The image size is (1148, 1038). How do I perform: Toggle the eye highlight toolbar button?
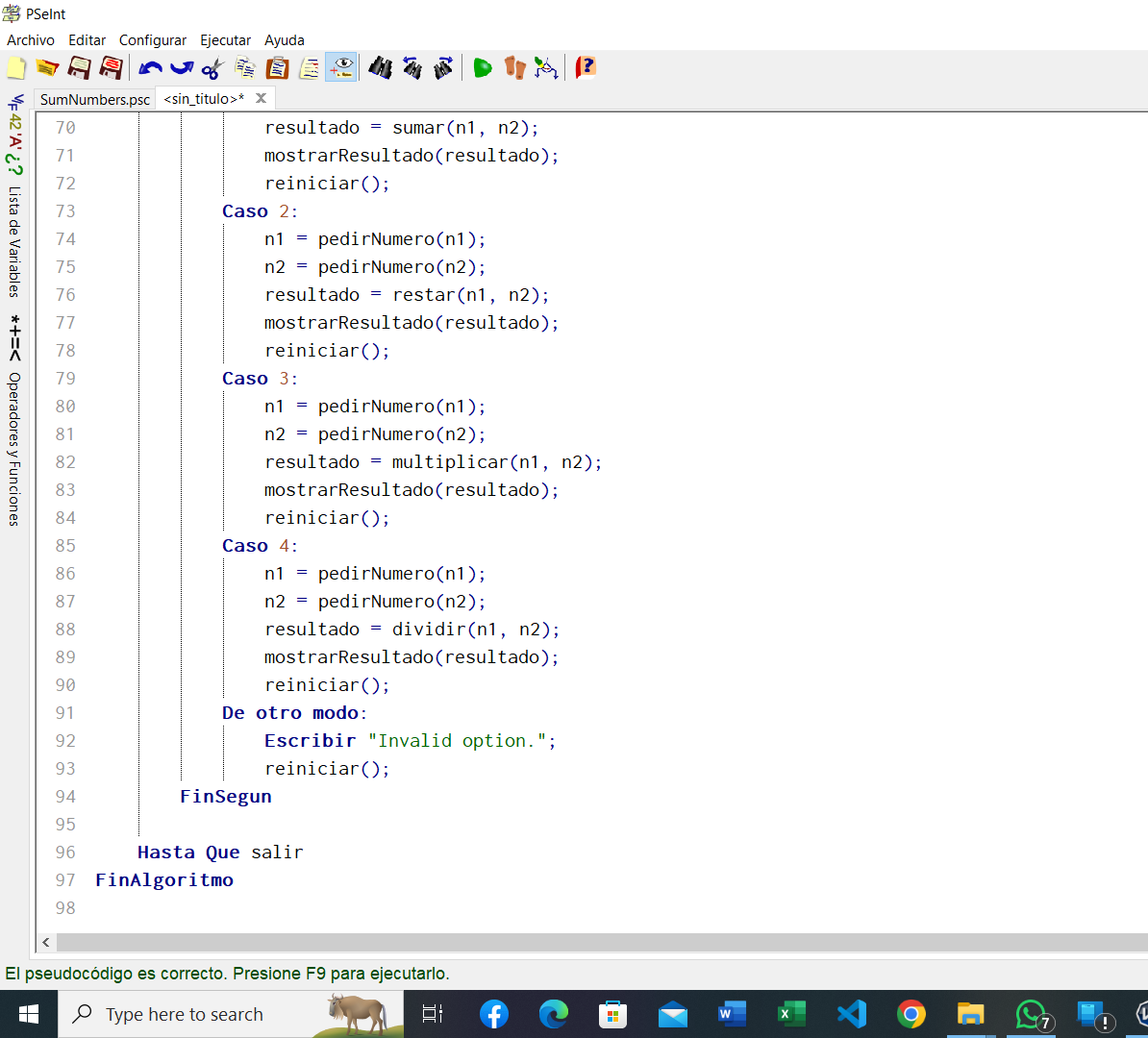pos(341,68)
